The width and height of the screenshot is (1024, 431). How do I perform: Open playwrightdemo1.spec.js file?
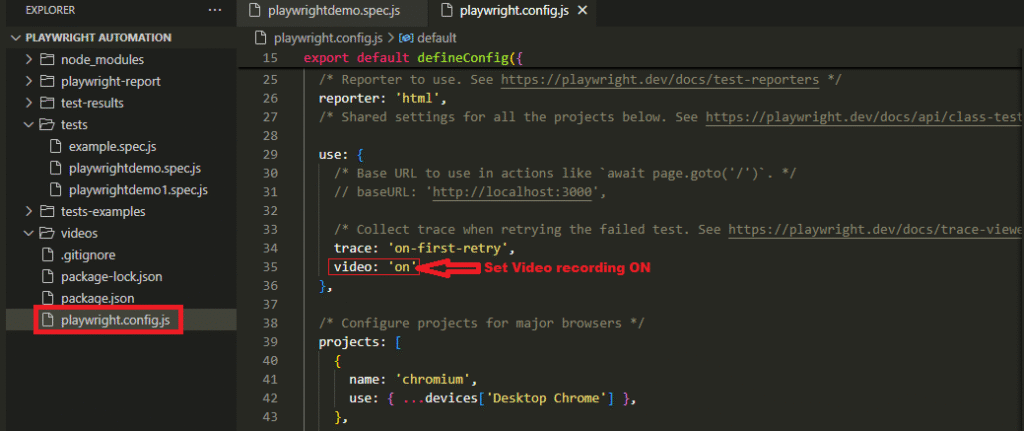click(138, 190)
